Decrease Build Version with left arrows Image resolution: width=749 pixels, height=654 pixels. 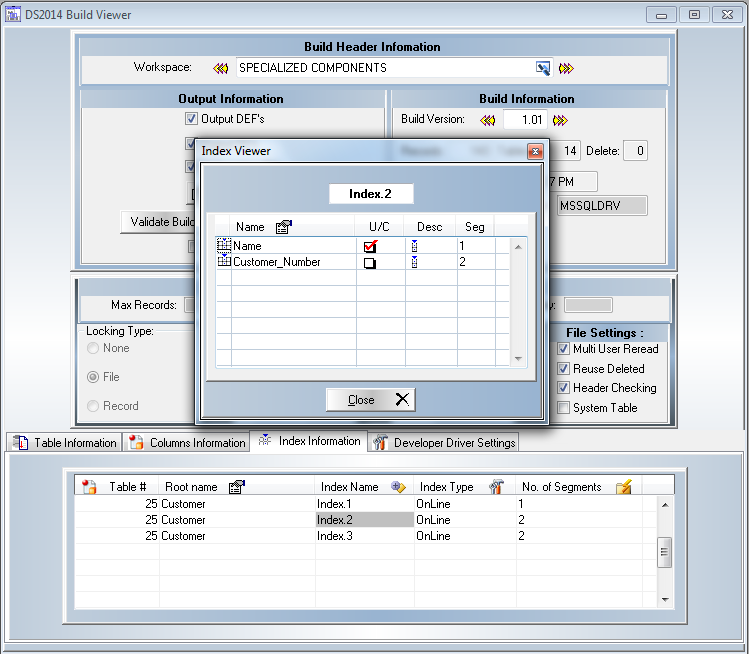point(488,120)
